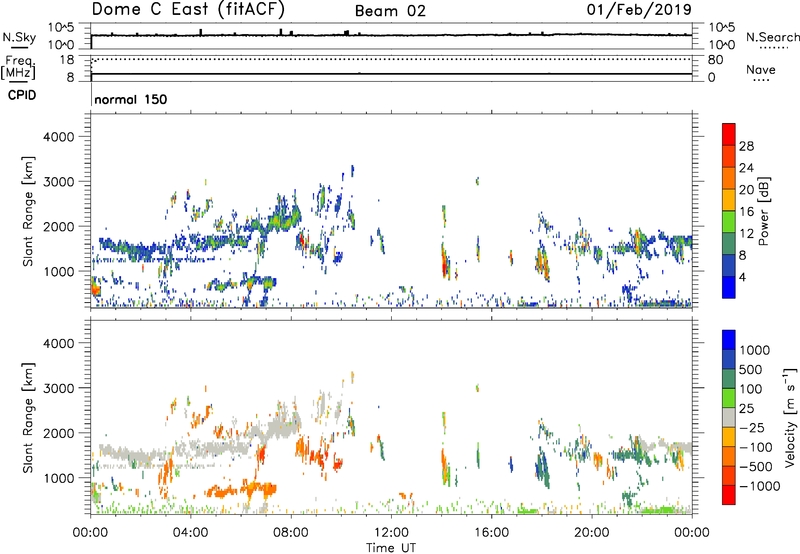Click the 'N.Search' legend label
Viewport: 800px width, 554px height.
[772, 37]
